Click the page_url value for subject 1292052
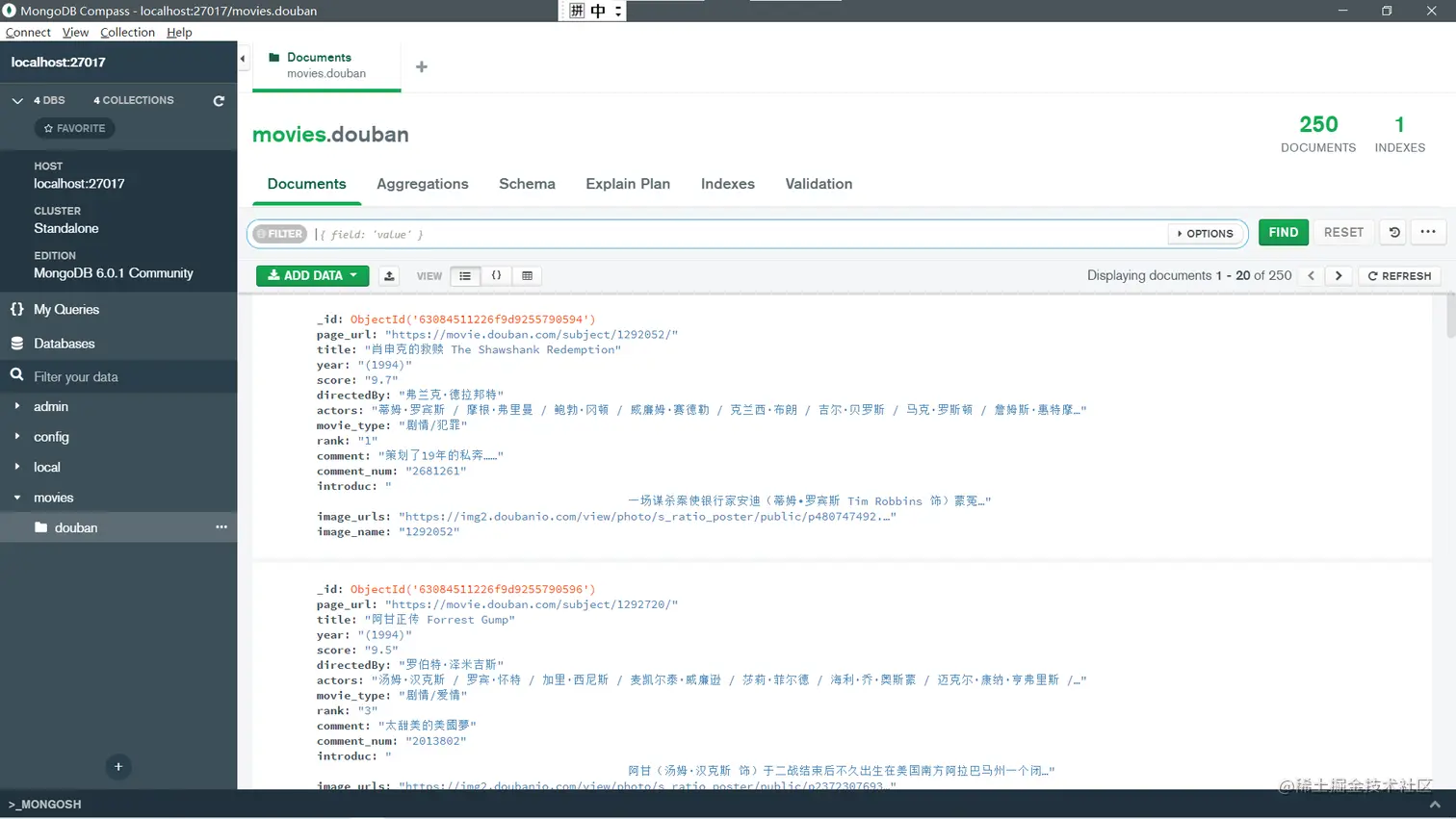Image resolution: width=1456 pixels, height=819 pixels. point(532,335)
